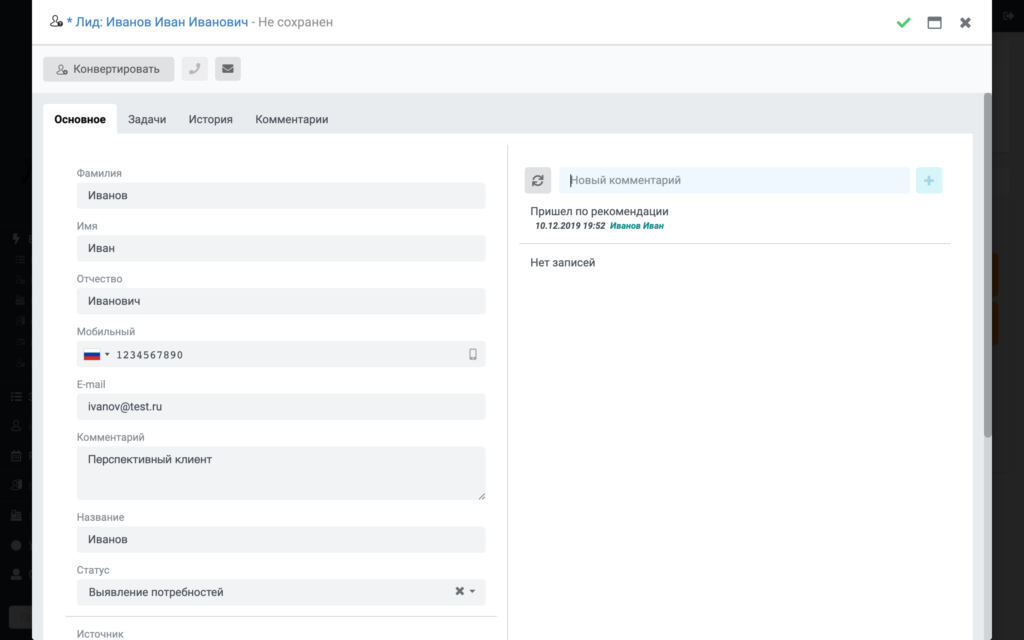Focus the Название input field
This screenshot has width=1024, height=640.
point(281,539)
